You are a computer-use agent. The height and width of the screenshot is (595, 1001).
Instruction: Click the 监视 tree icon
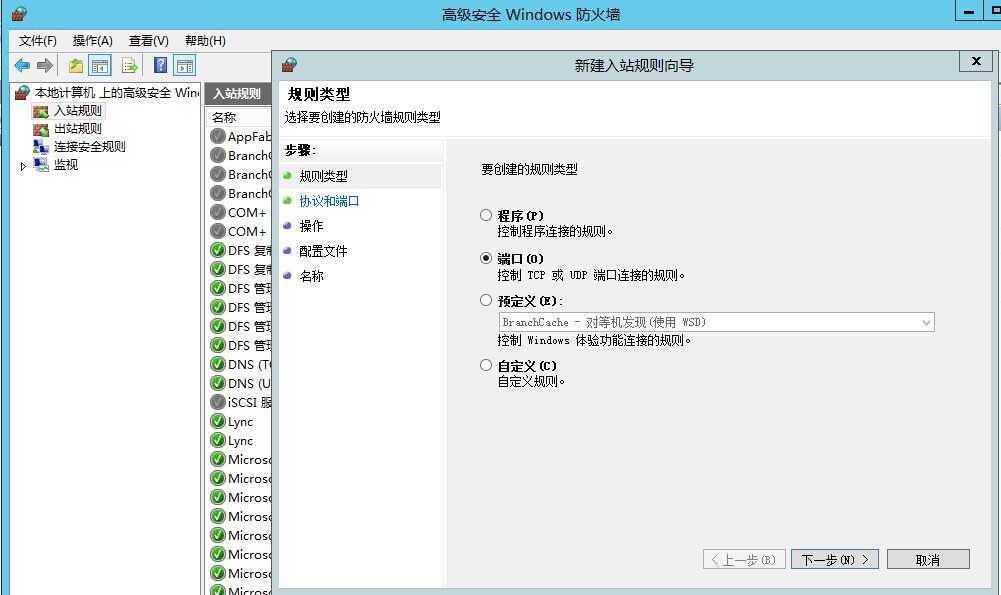pos(41,165)
